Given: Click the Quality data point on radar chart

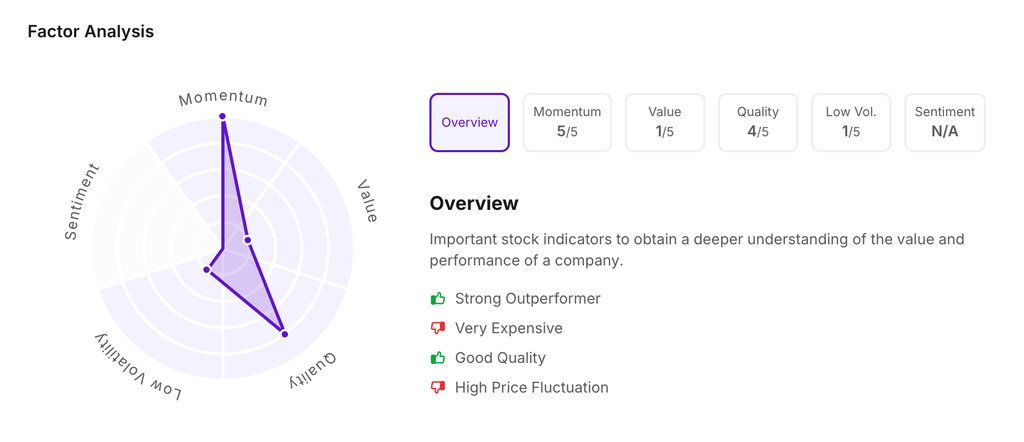Looking at the screenshot, I should click(x=285, y=334).
